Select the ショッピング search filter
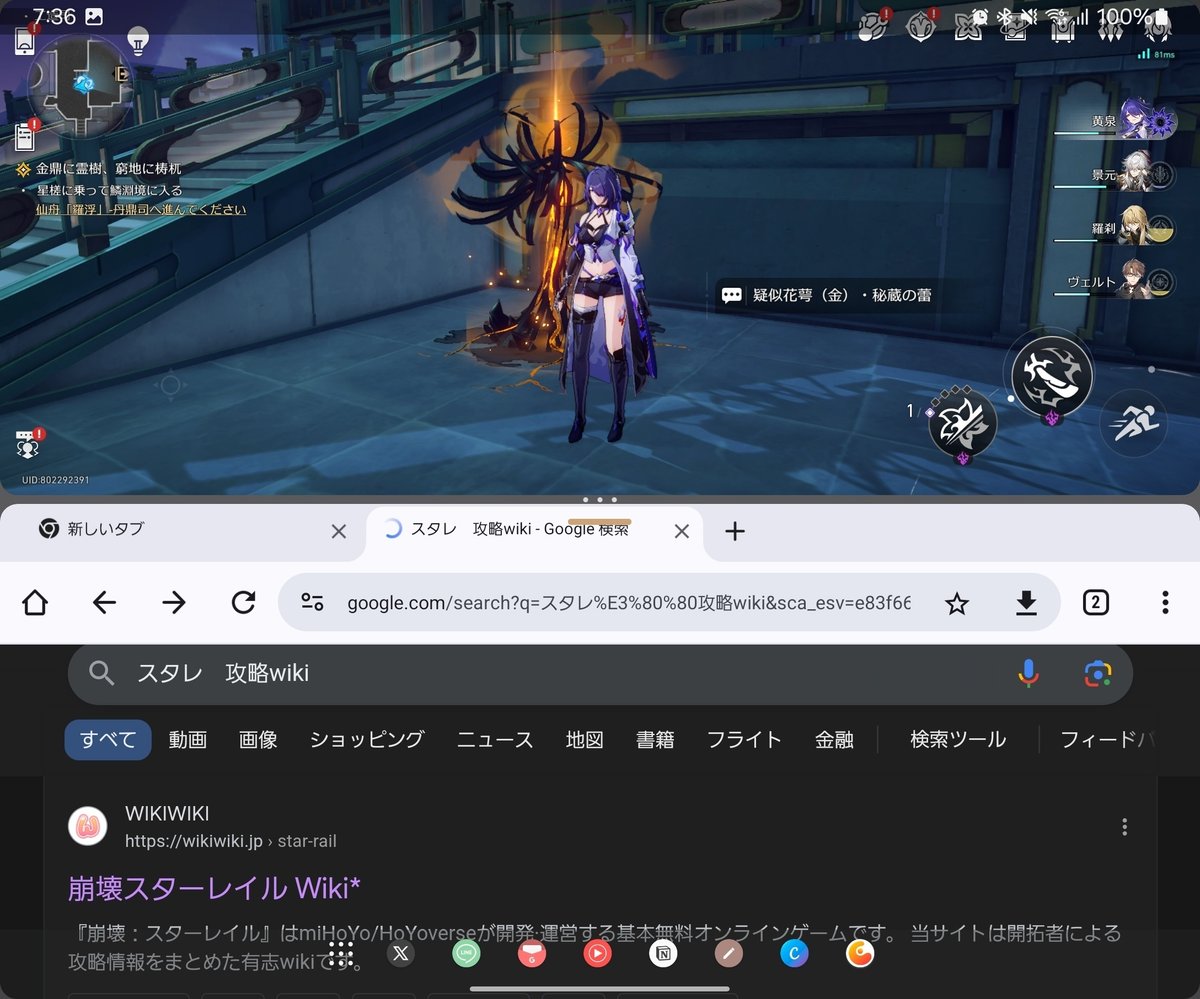Screen dimensions: 1200x999 (x=367, y=740)
